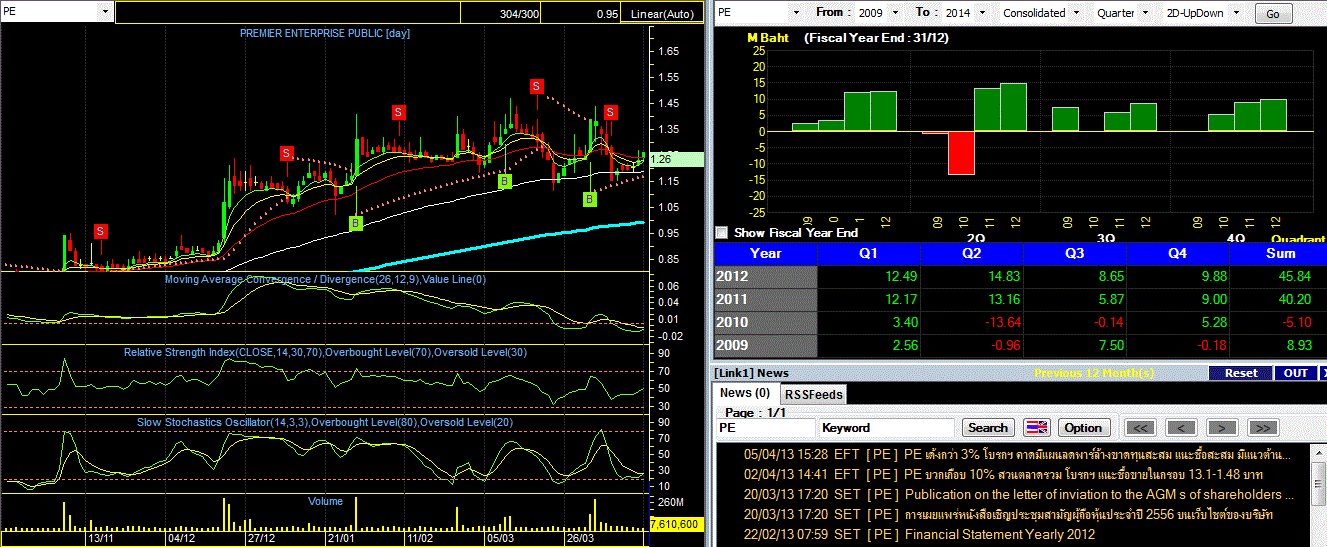Click the Search button in the news panel
This screenshot has width=1327, height=547.
tap(988, 427)
